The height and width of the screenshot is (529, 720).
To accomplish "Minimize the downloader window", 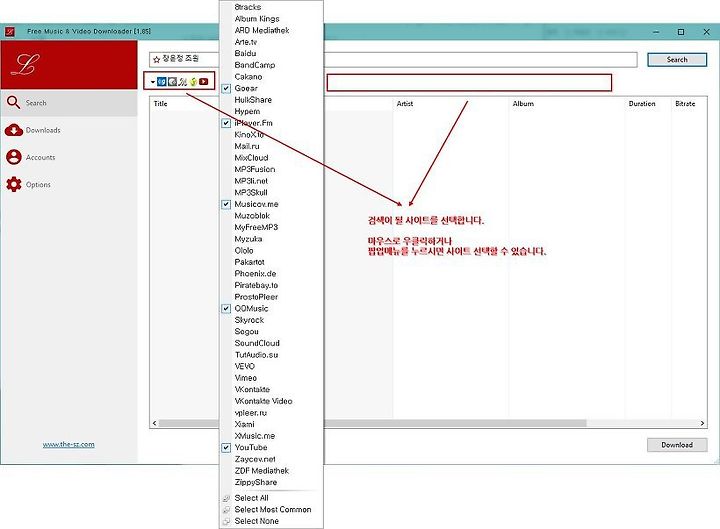I will tap(656, 32).
